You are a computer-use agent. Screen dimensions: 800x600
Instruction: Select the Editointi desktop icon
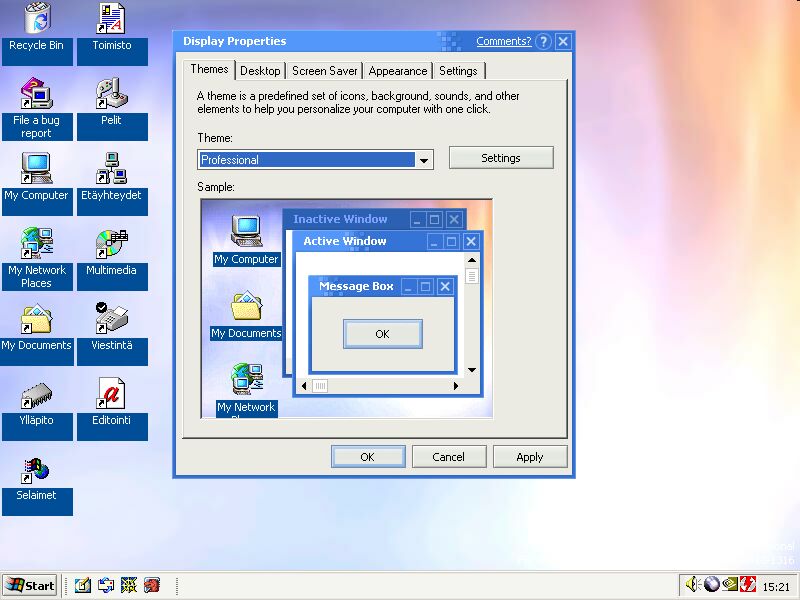click(111, 395)
